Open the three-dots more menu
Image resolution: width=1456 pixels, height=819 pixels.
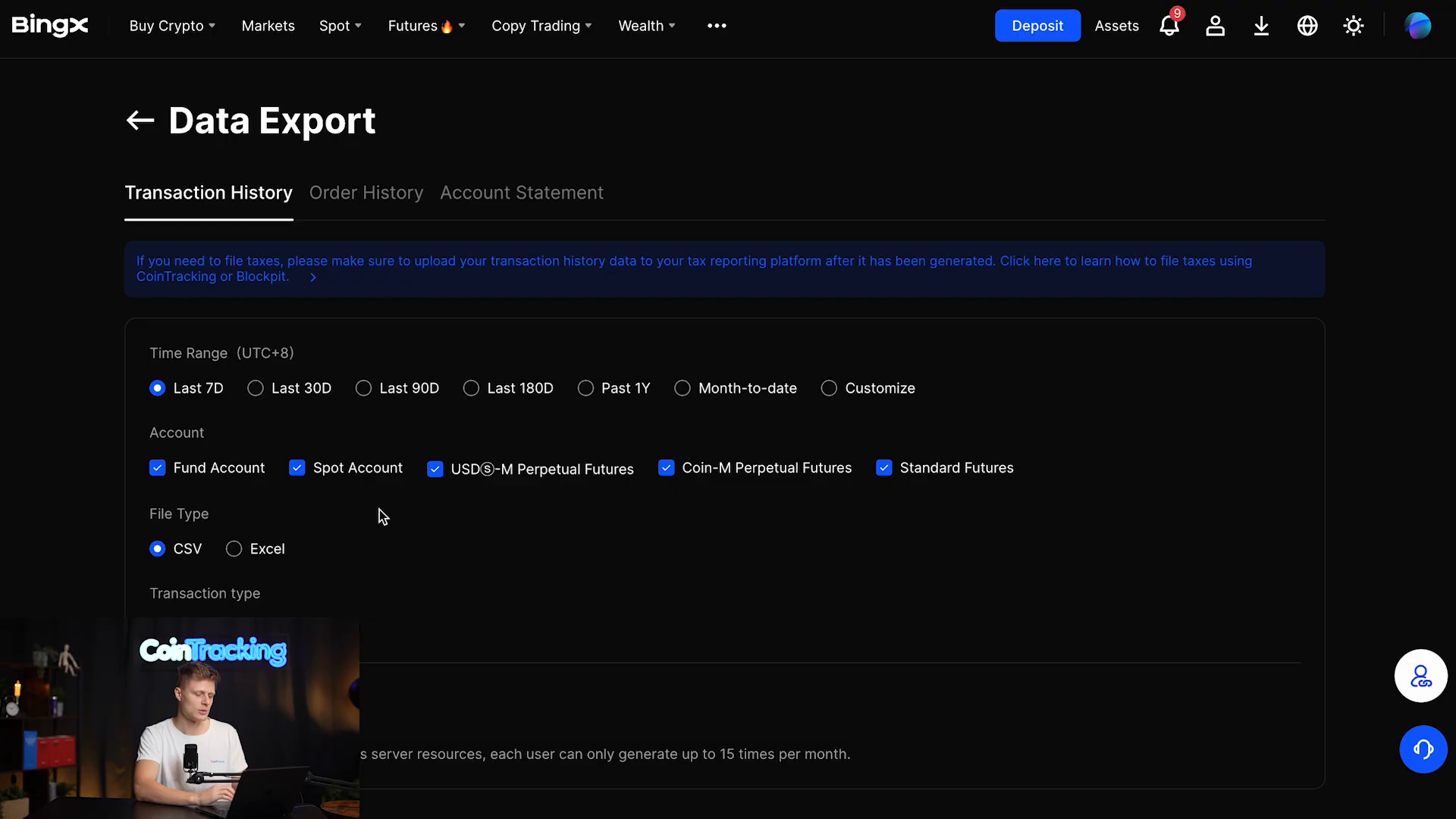click(x=717, y=26)
